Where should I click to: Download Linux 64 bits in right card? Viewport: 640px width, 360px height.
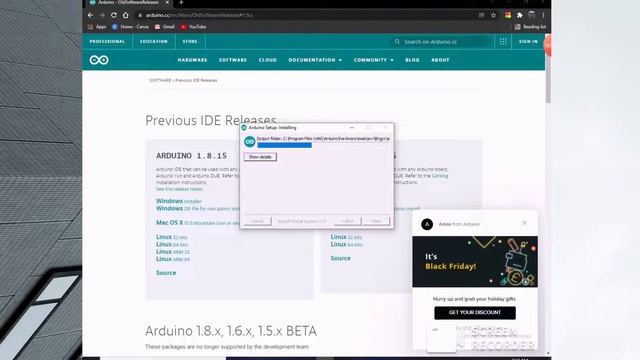coord(346,244)
